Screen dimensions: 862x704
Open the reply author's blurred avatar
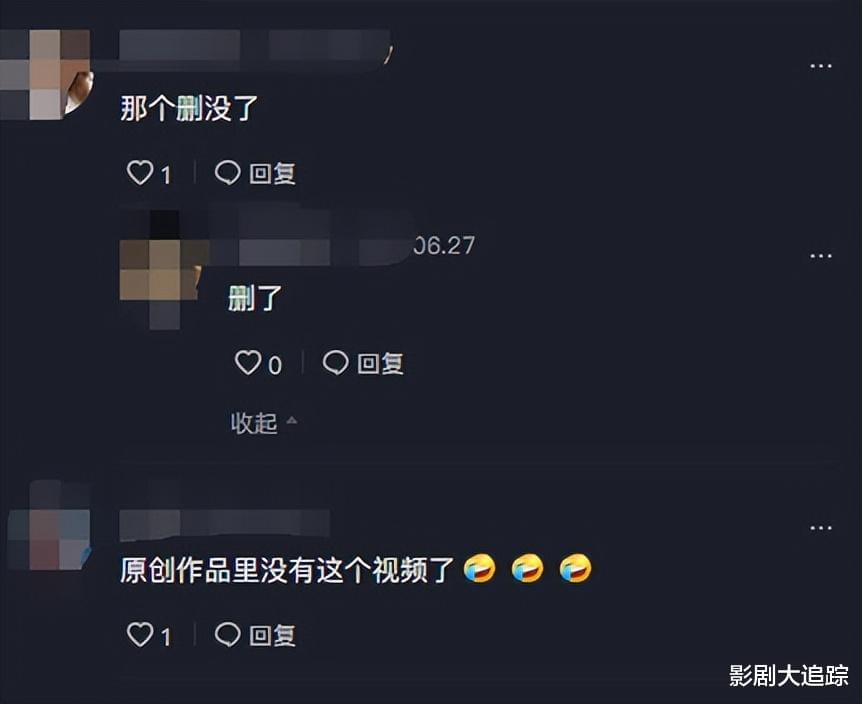pyautogui.click(x=161, y=270)
